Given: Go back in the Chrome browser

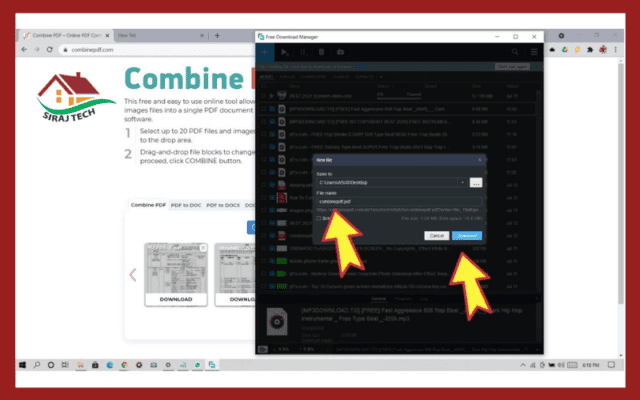Looking at the screenshot, I should click(x=24, y=49).
